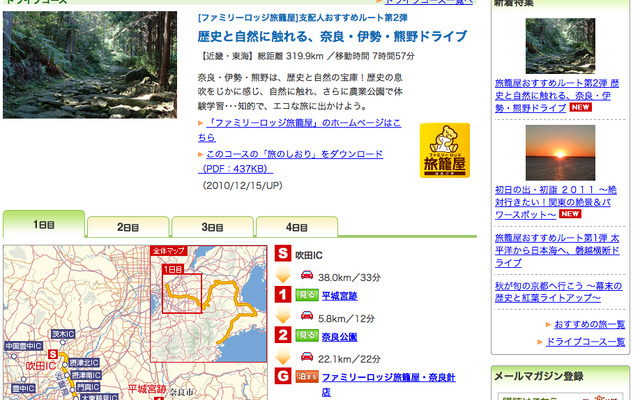Screen dimensions: 640x400
Task: Click the red number 2 stop icon
Action: (282, 335)
